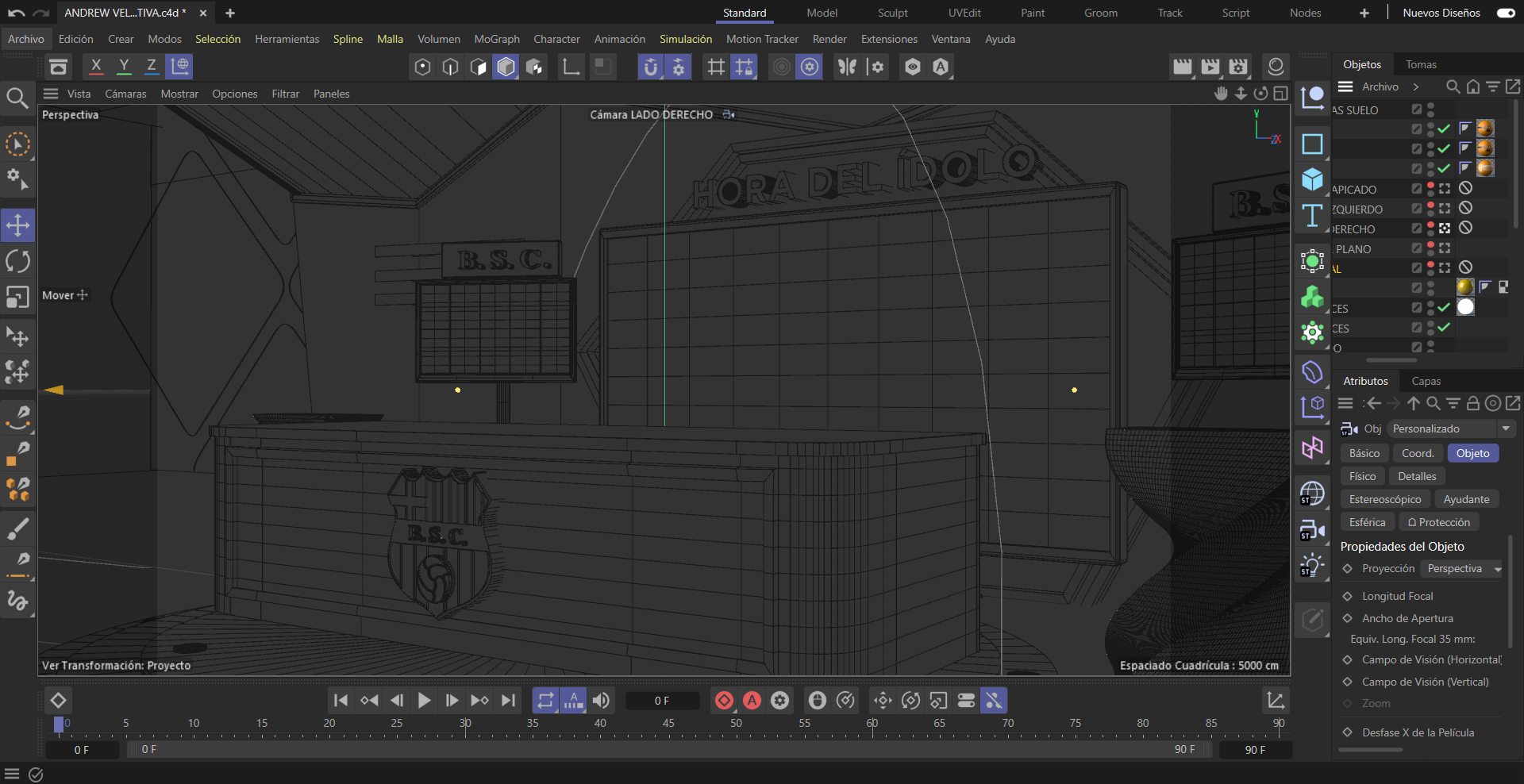
Task: Open bottom-left status bar hamburger menu
Action: coord(12,774)
